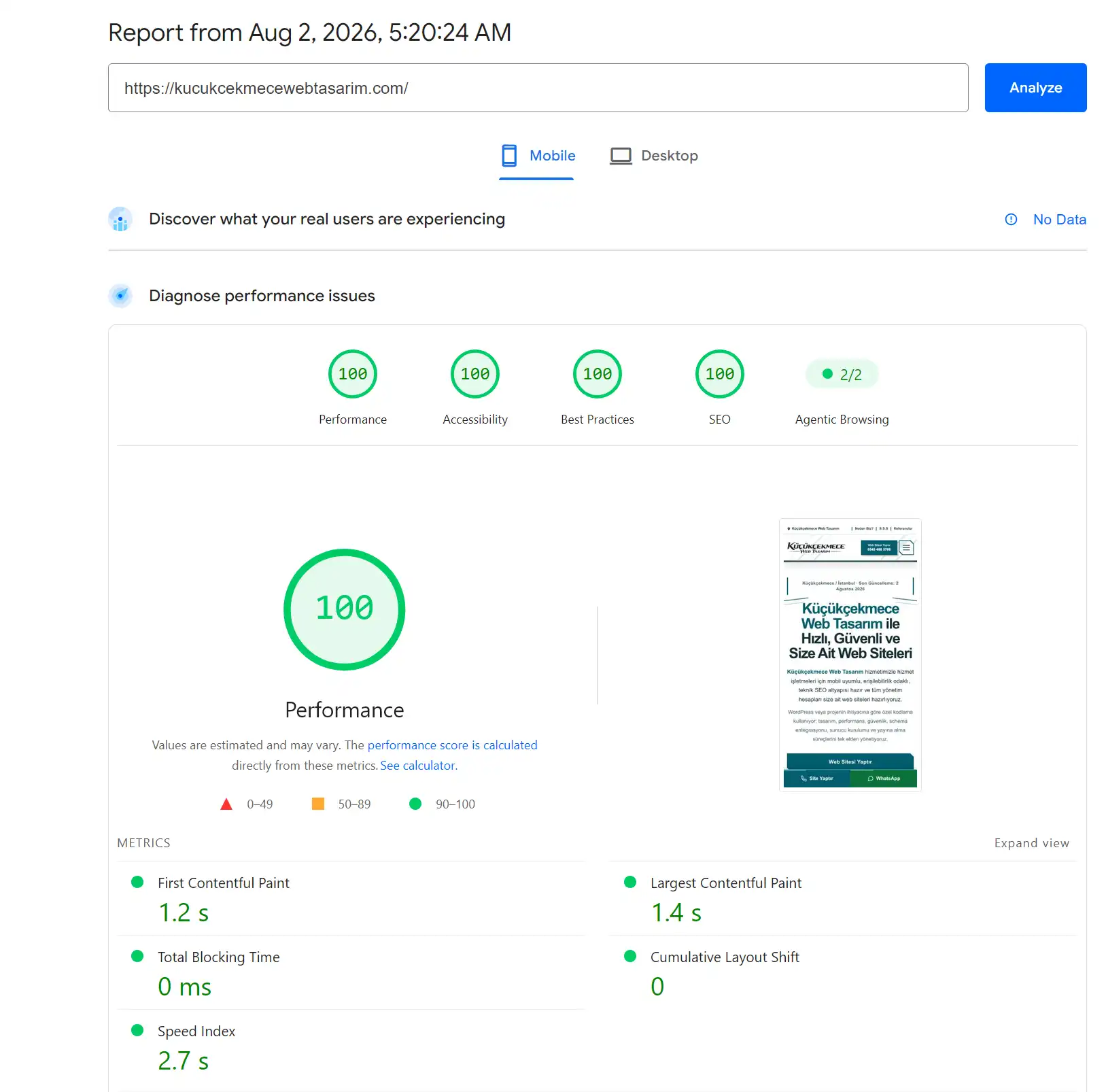Viewport: 1106px width, 1092px height.
Task: Click the No Data info icon
Action: pos(1011,220)
